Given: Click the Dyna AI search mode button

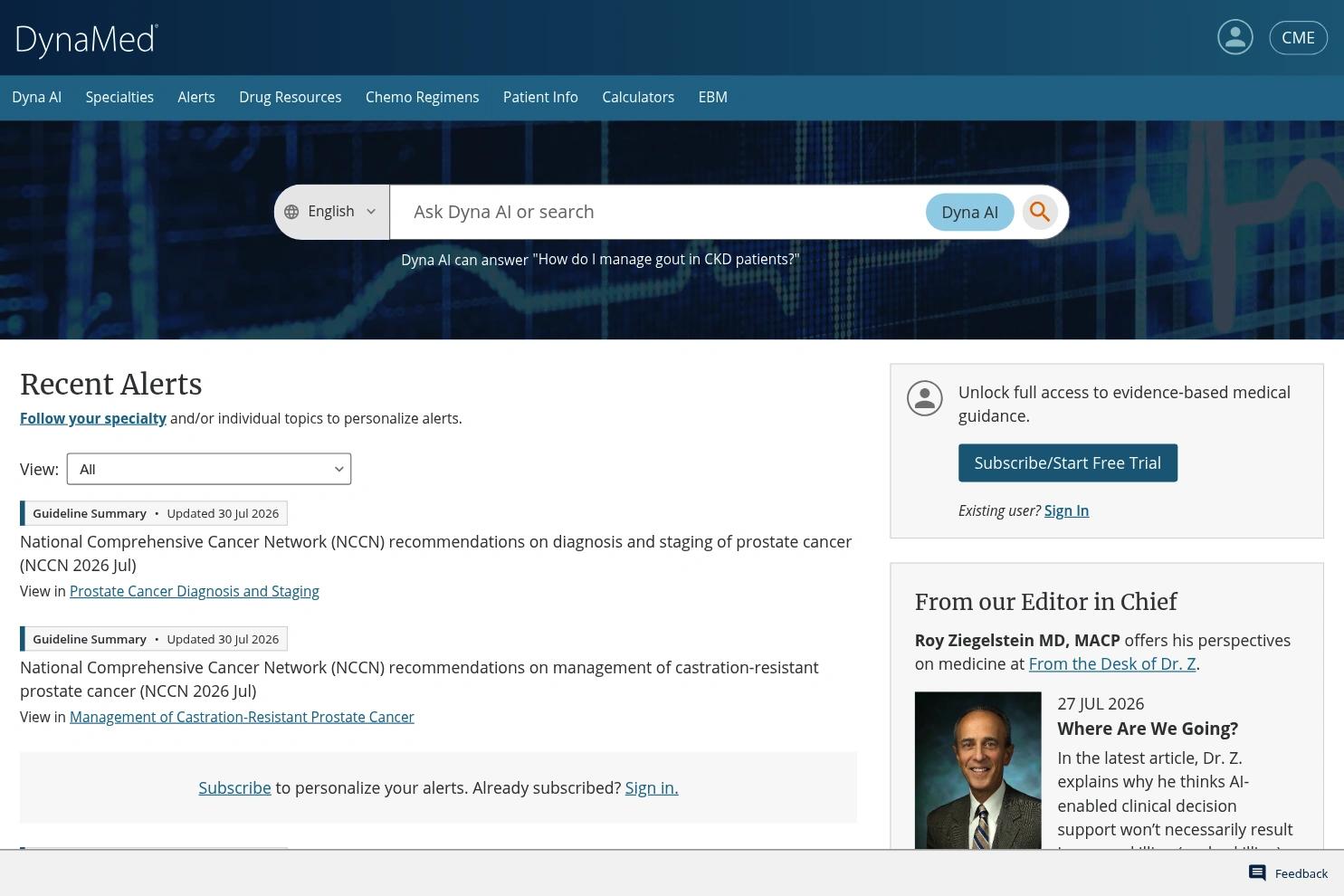Looking at the screenshot, I should click(969, 212).
